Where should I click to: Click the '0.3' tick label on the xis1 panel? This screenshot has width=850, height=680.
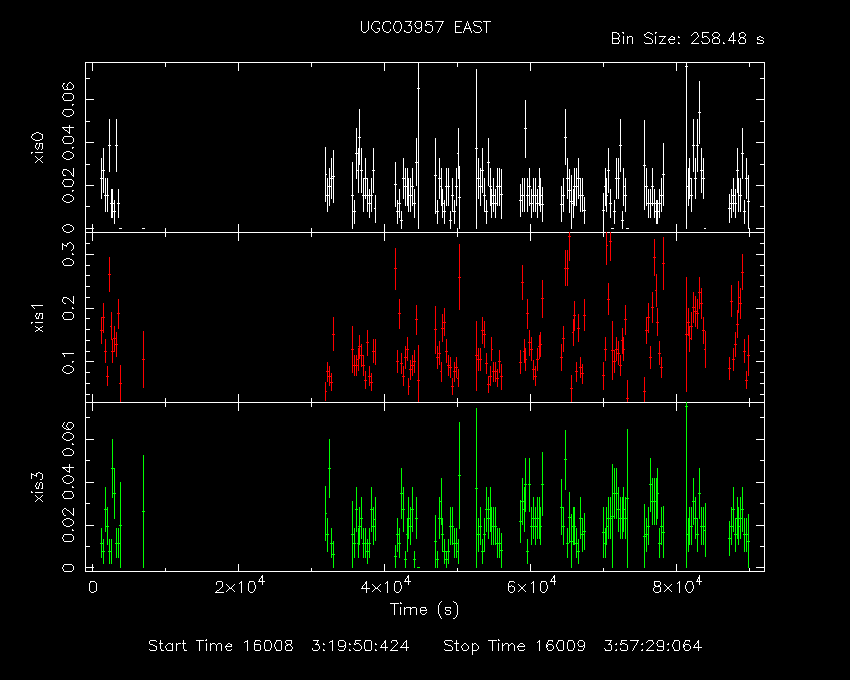tap(69, 254)
